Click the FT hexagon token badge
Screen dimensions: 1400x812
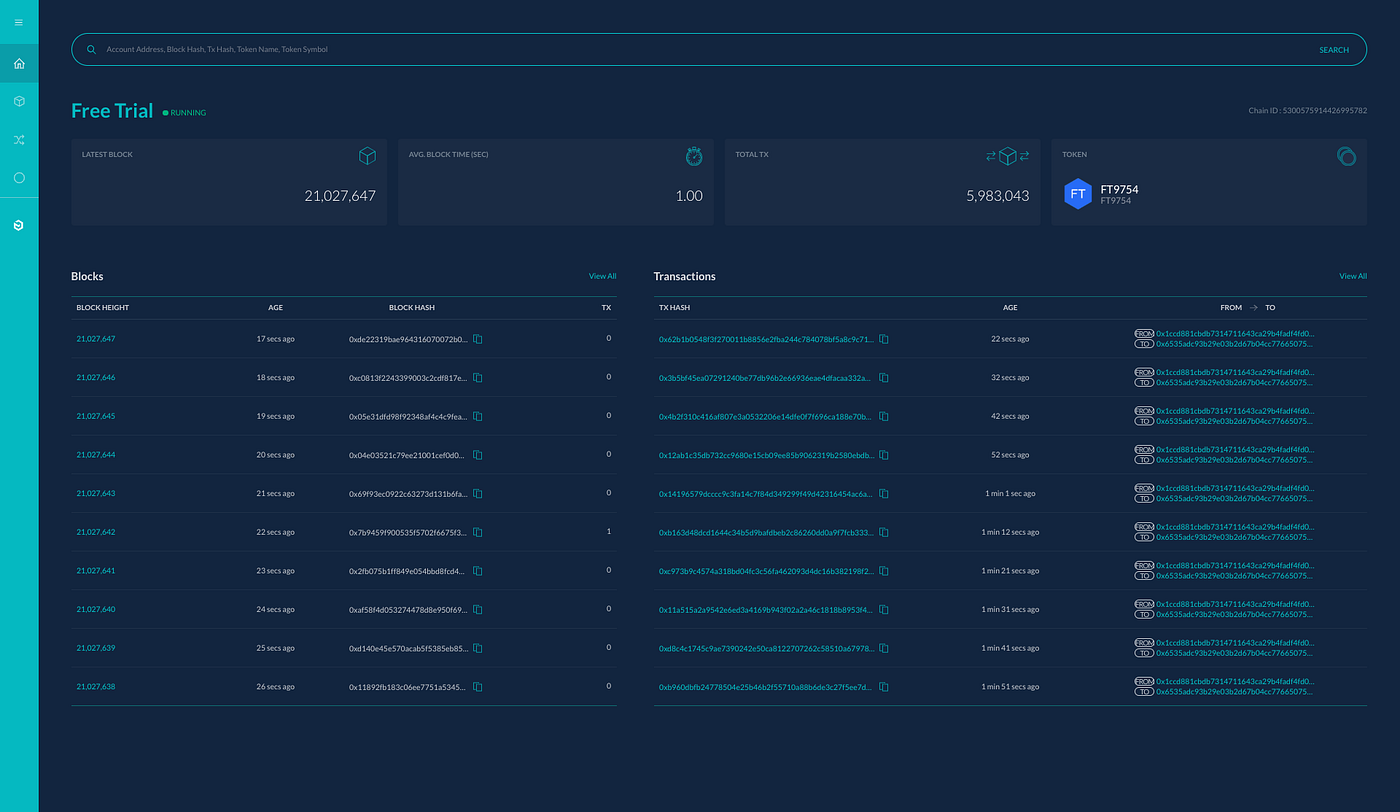(x=1078, y=194)
